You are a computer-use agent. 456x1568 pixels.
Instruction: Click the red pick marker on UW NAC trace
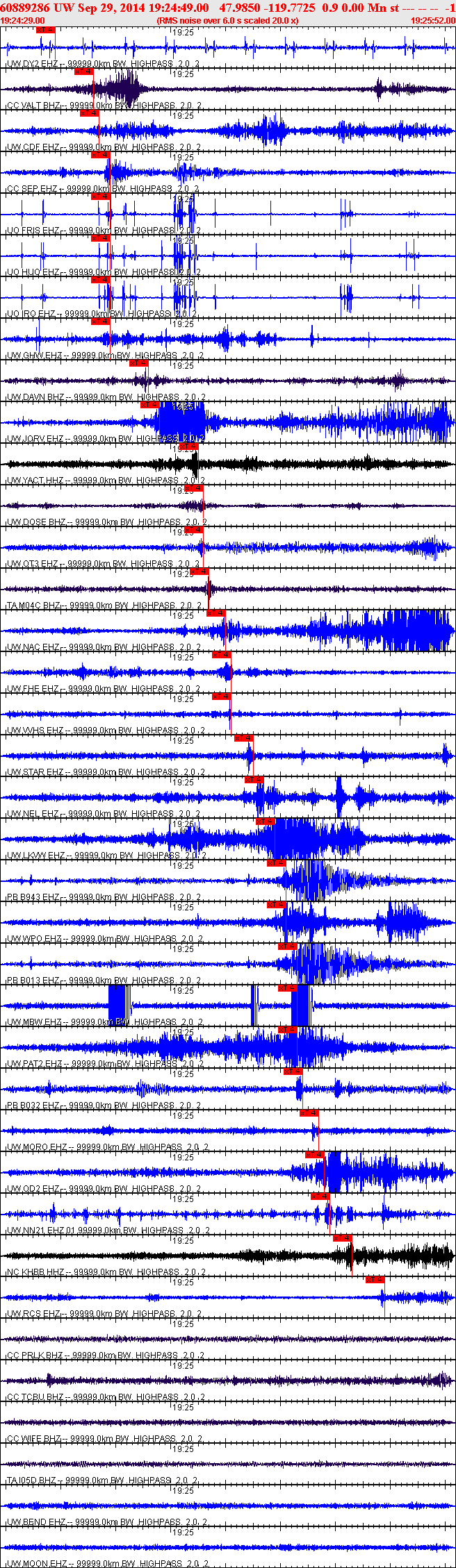coord(216,613)
